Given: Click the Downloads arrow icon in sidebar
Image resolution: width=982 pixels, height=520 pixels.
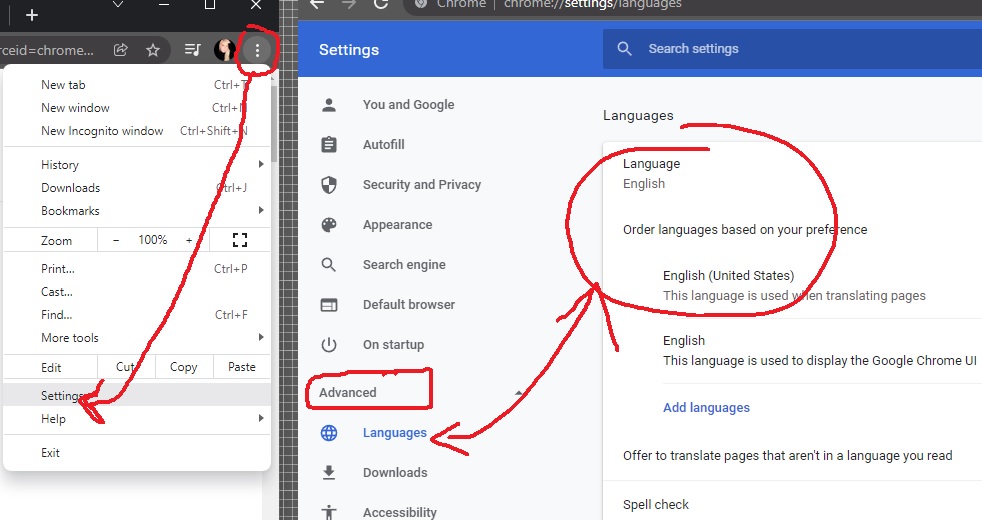Looking at the screenshot, I should click(x=329, y=472).
